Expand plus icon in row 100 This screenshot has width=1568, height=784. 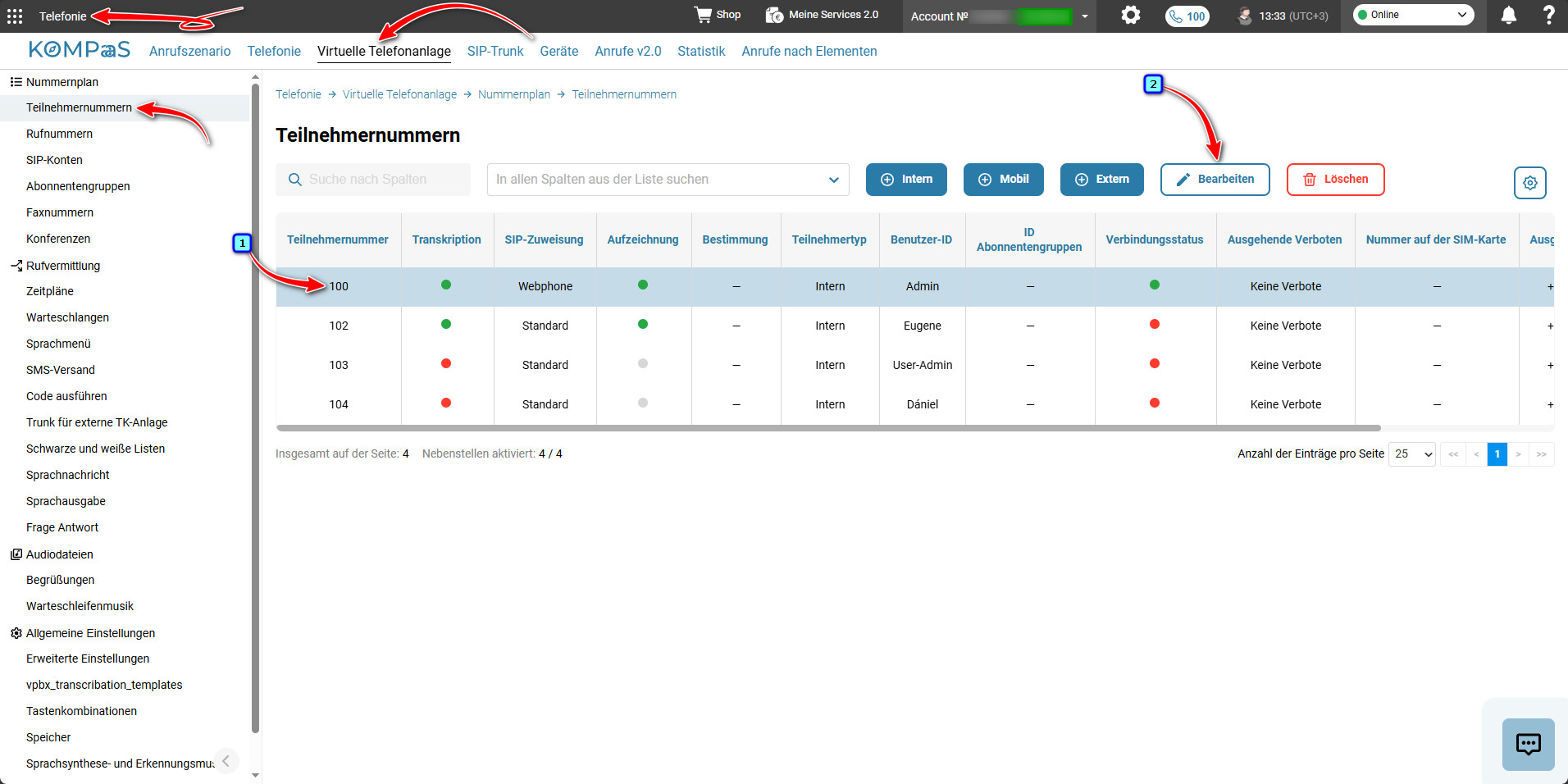(x=1549, y=287)
